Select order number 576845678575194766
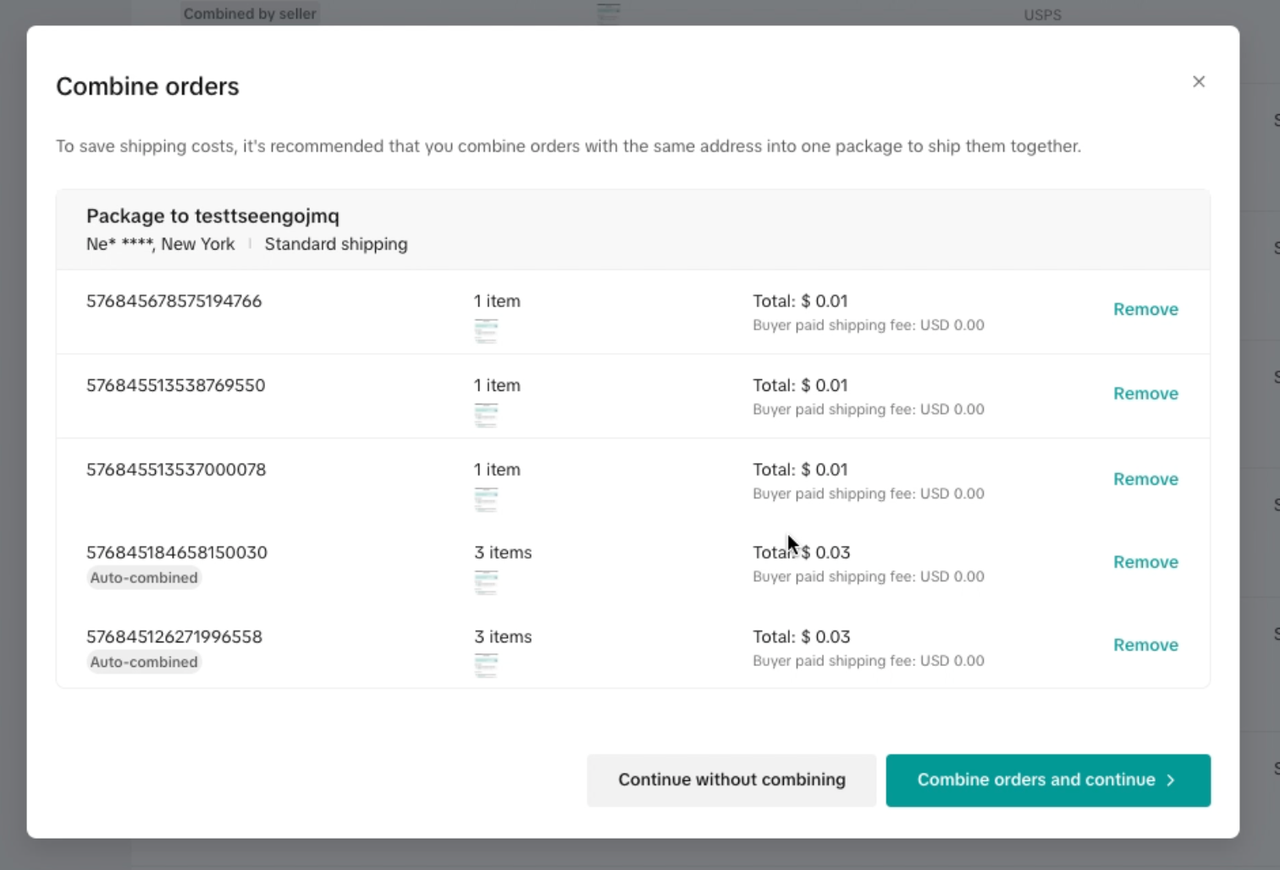 174,301
